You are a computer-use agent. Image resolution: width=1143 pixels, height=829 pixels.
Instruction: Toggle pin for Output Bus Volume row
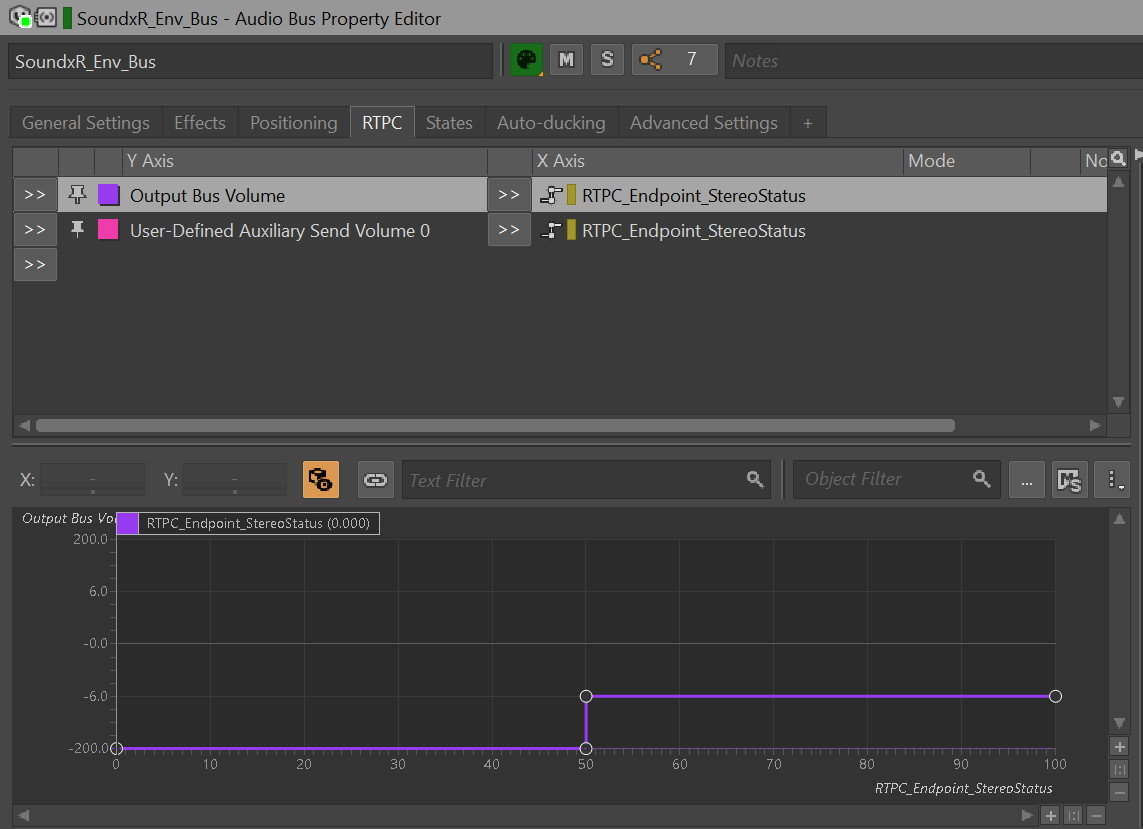[77, 195]
